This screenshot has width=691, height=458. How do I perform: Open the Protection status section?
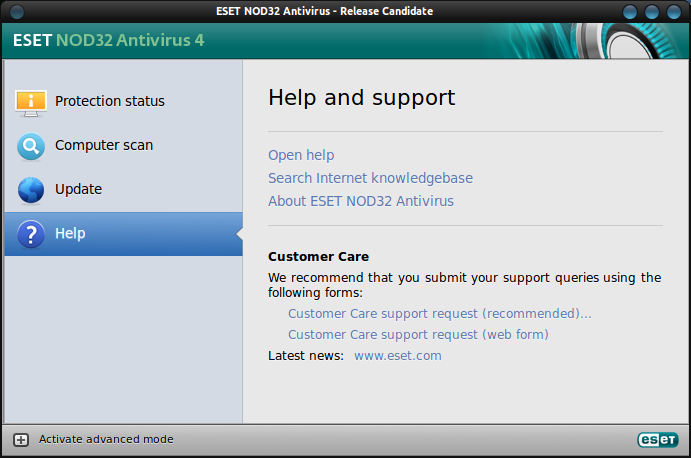point(123,102)
